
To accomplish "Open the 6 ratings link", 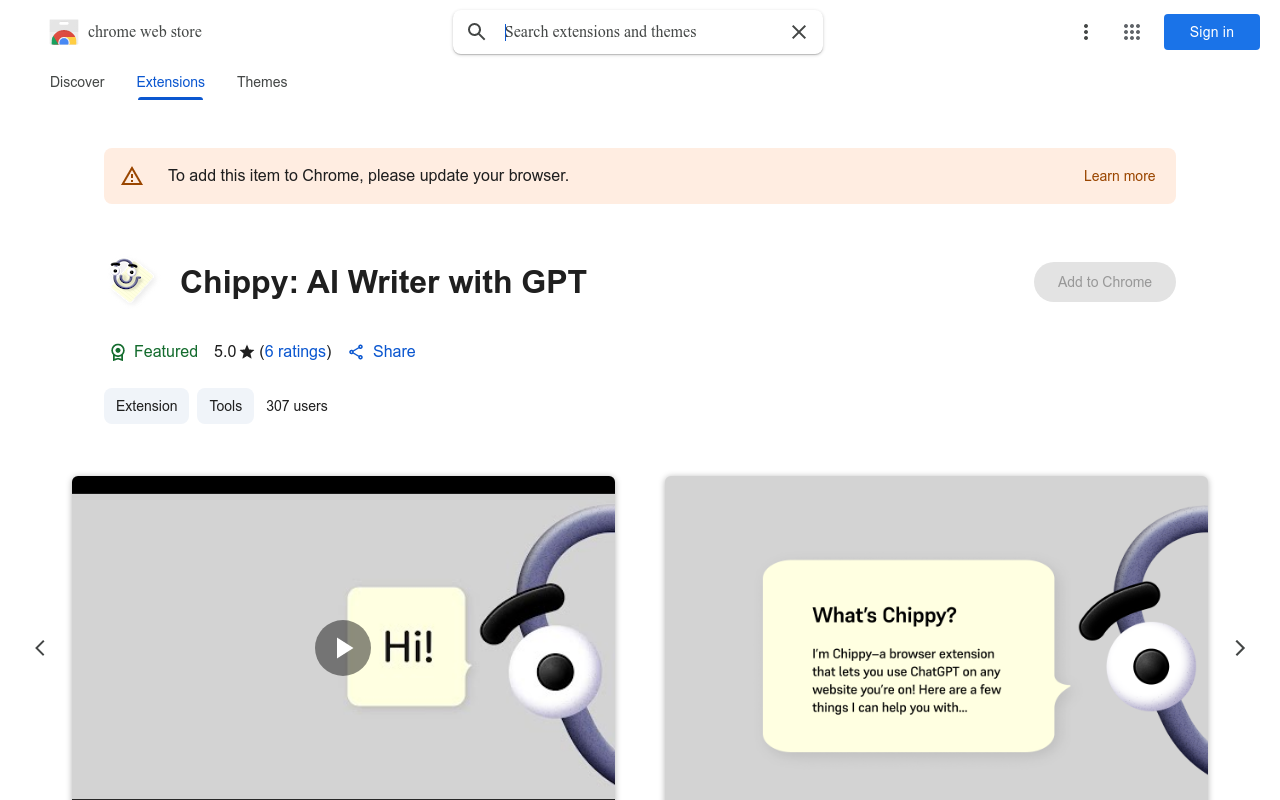I will click(295, 352).
